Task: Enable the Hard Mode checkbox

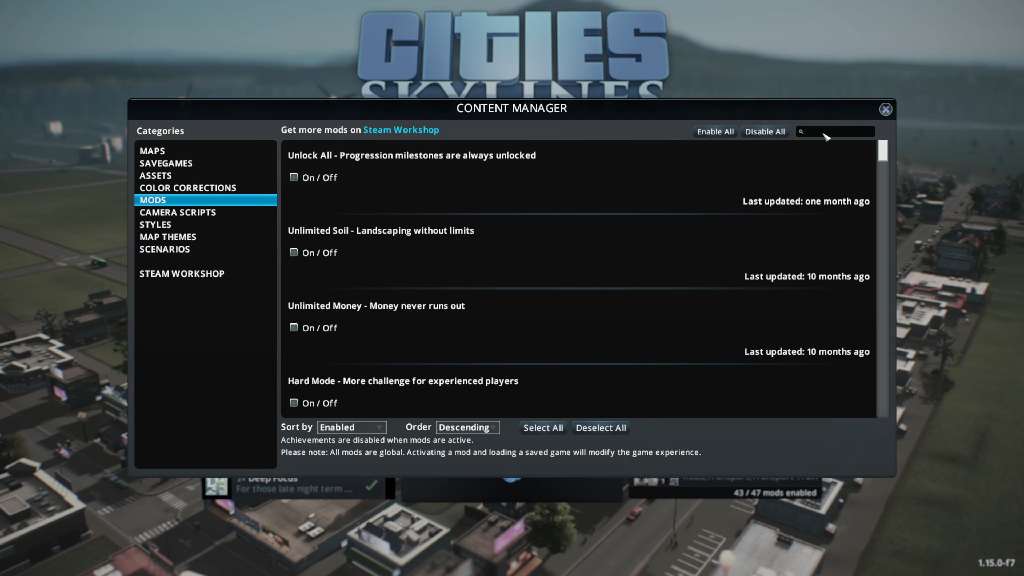Action: tap(294, 402)
